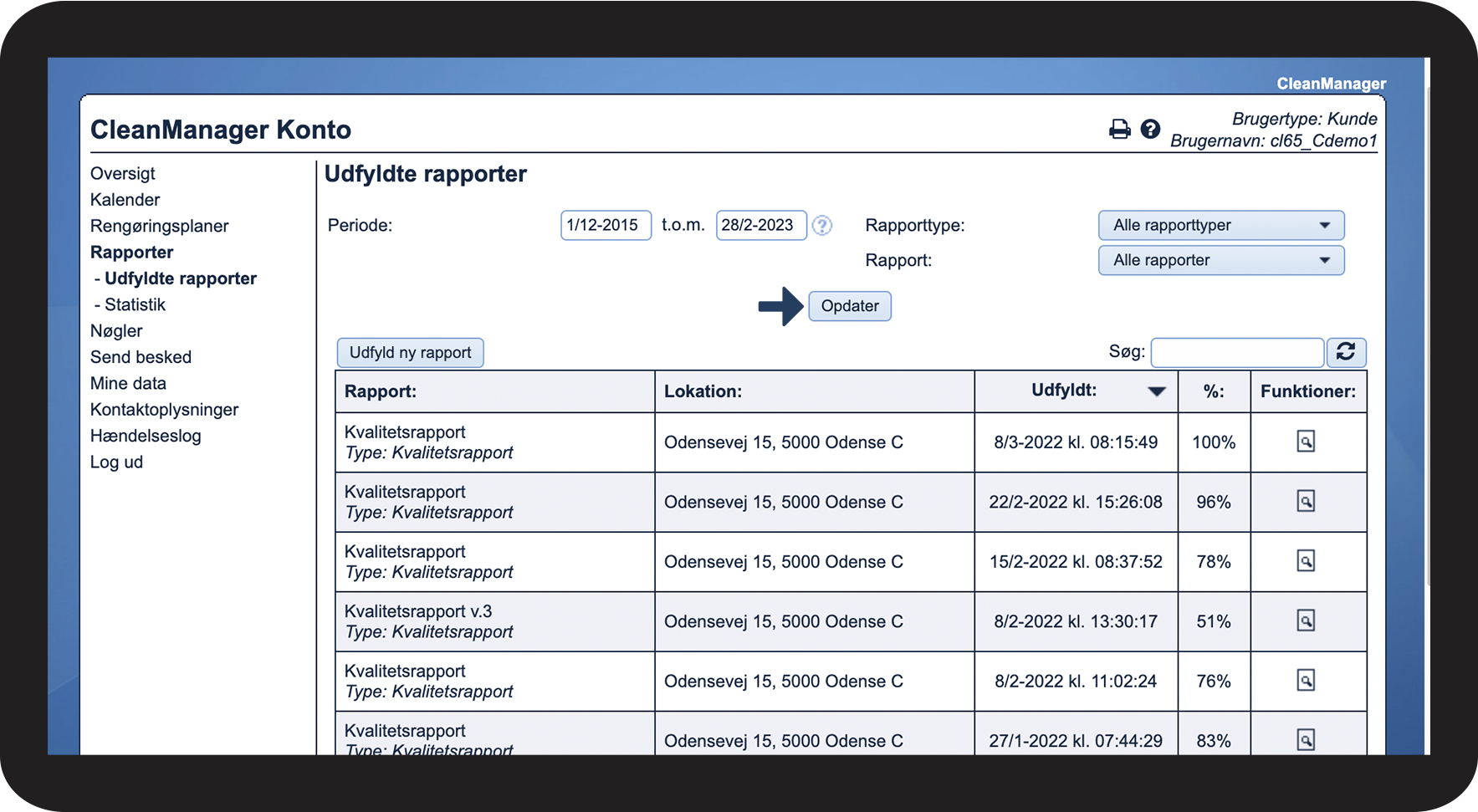Open Statistik under Rapporter
1478x812 pixels.
point(135,305)
